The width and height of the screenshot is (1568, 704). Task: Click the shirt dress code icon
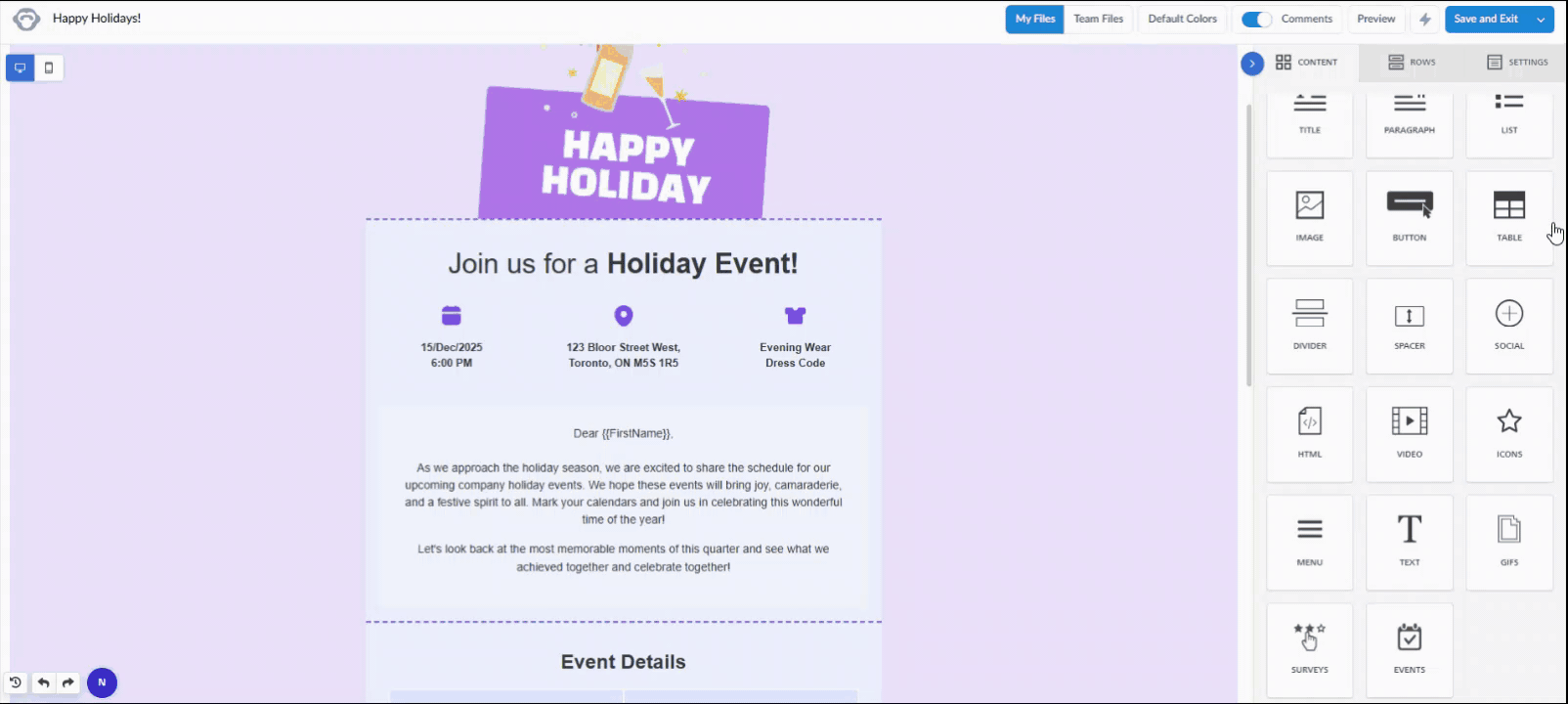(795, 315)
